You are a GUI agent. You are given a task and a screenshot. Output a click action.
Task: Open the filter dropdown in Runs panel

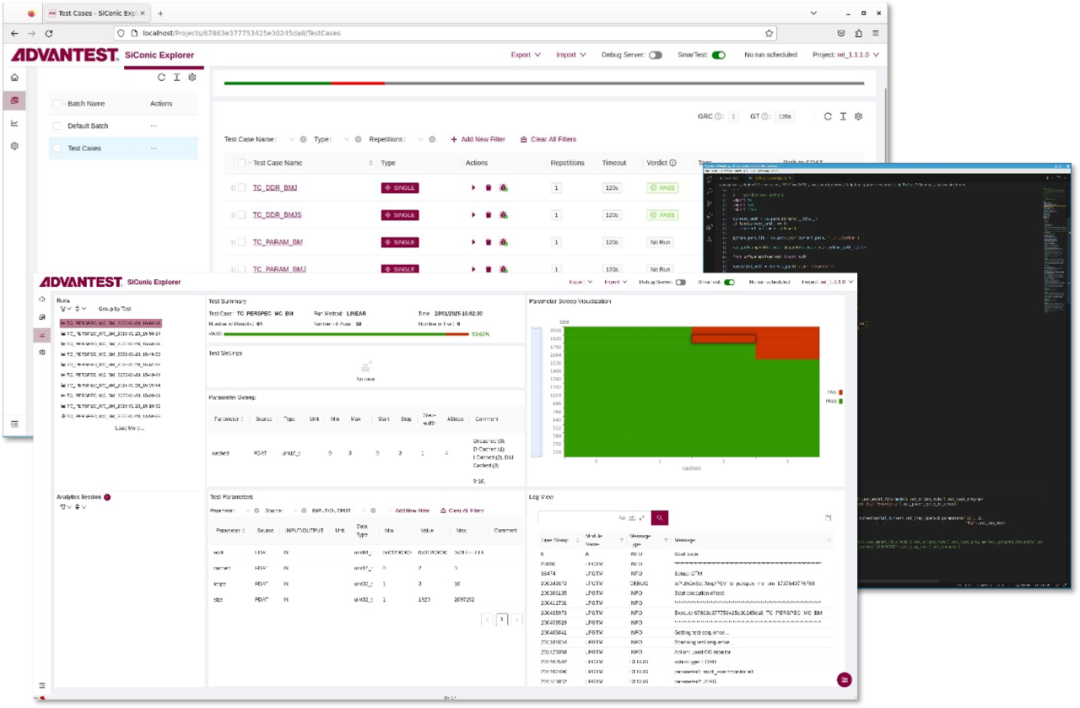(65, 309)
